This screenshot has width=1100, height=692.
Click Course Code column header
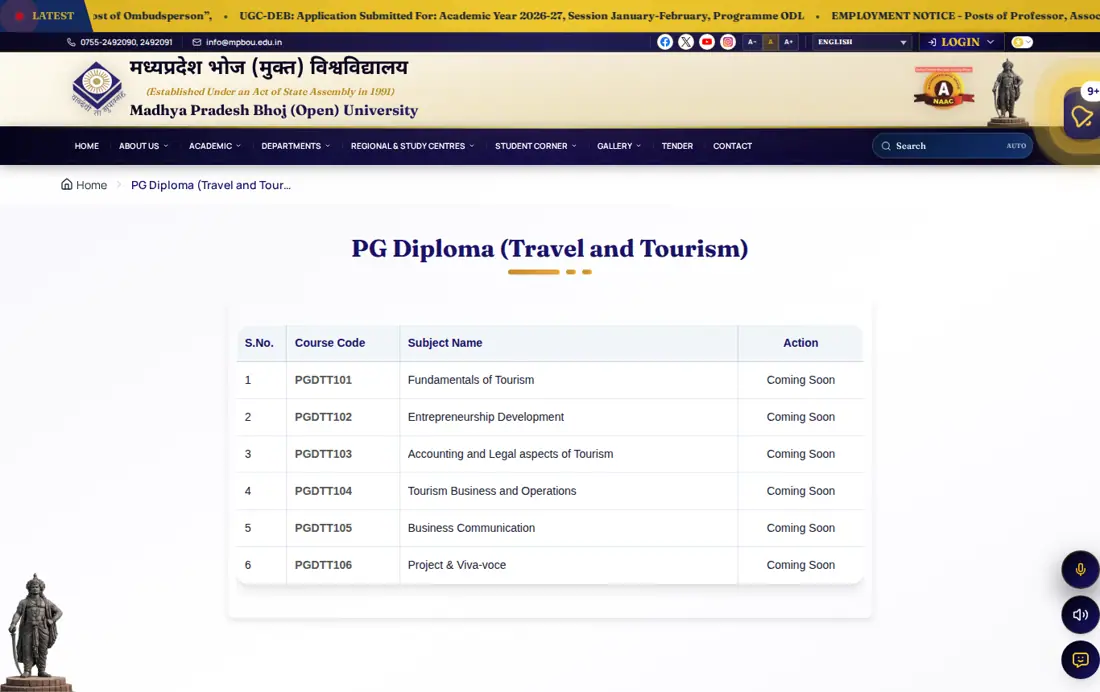coord(330,342)
